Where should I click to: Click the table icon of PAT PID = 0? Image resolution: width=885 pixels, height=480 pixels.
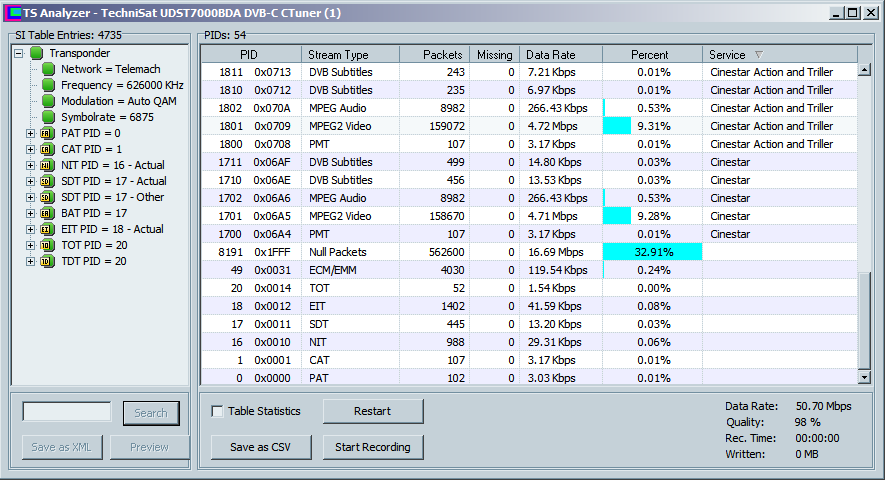pos(47,133)
